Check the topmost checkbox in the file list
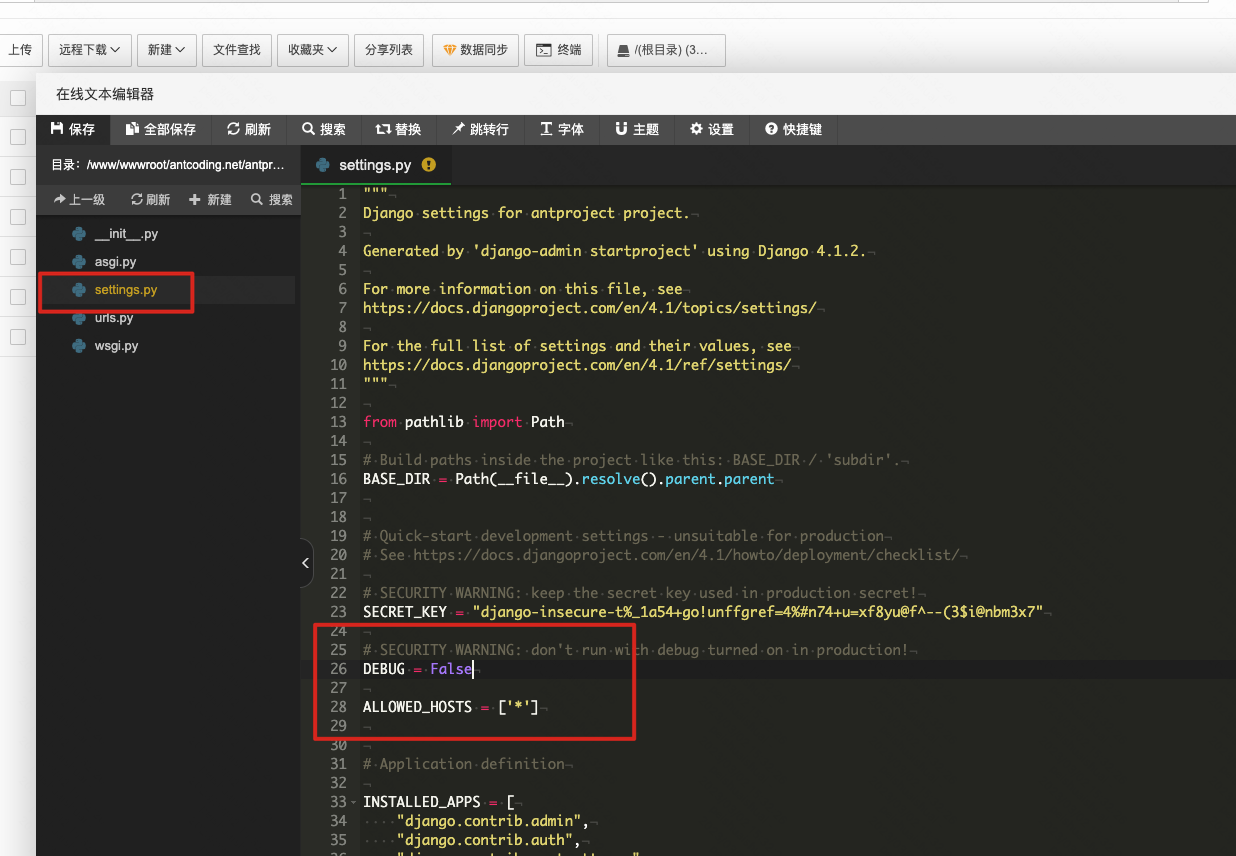The image size is (1236, 856). point(18,97)
